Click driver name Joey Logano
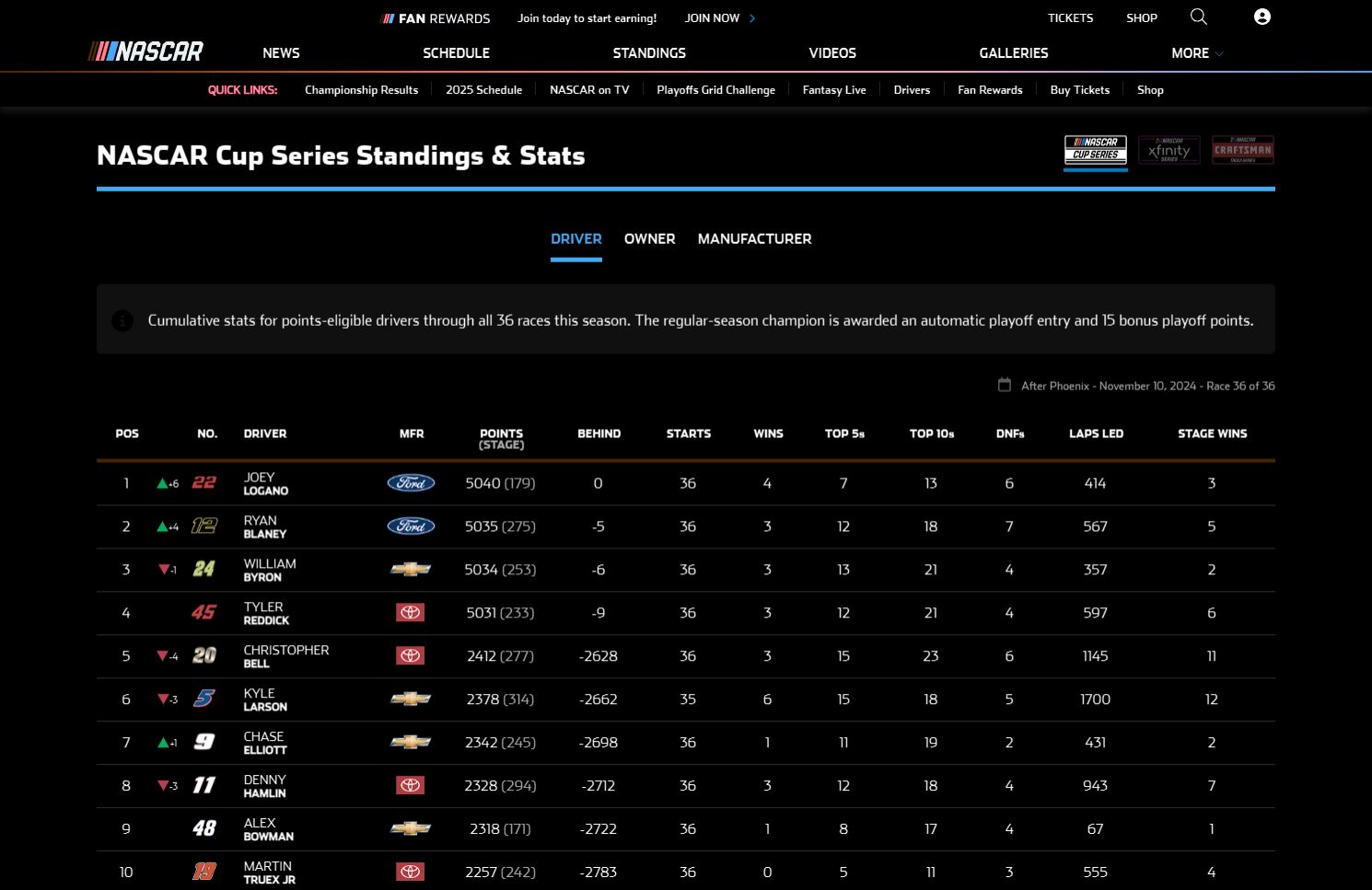The image size is (1372, 890). tap(266, 483)
